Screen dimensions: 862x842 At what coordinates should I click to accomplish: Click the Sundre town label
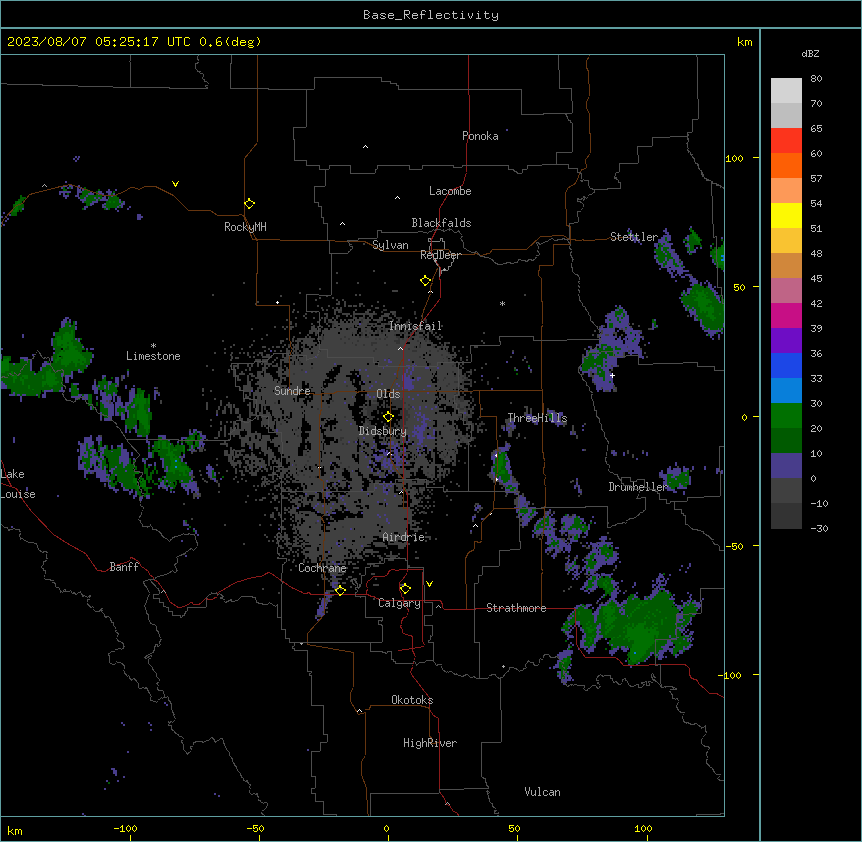(x=292, y=391)
